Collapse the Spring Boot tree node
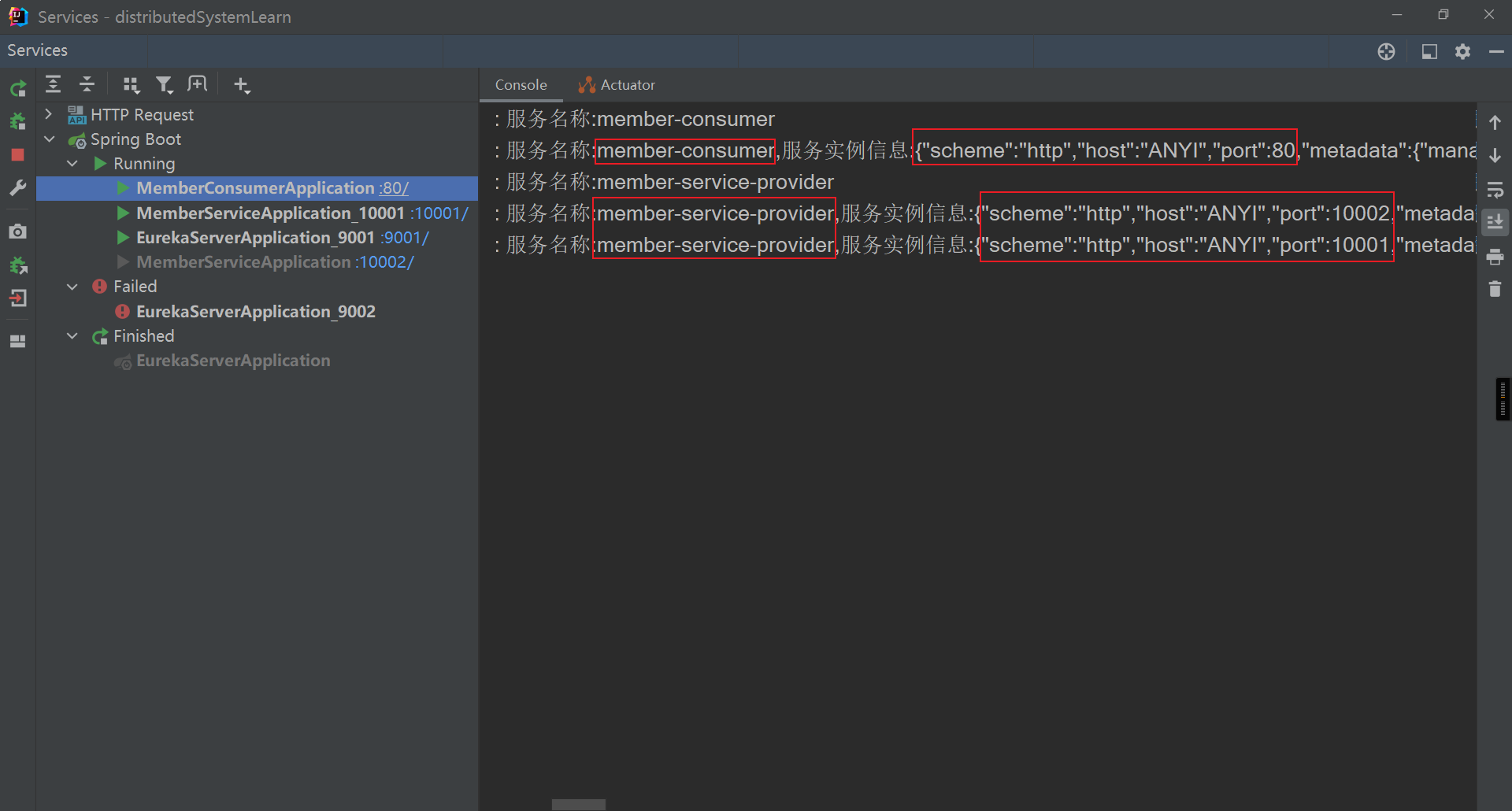Screen dimensions: 1512x811 pyautogui.click(x=50, y=139)
